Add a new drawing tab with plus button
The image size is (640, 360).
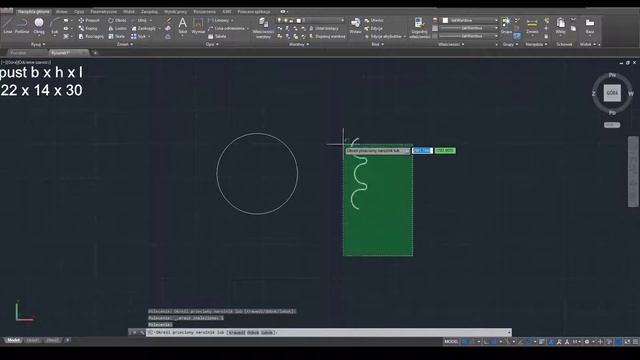95,53
